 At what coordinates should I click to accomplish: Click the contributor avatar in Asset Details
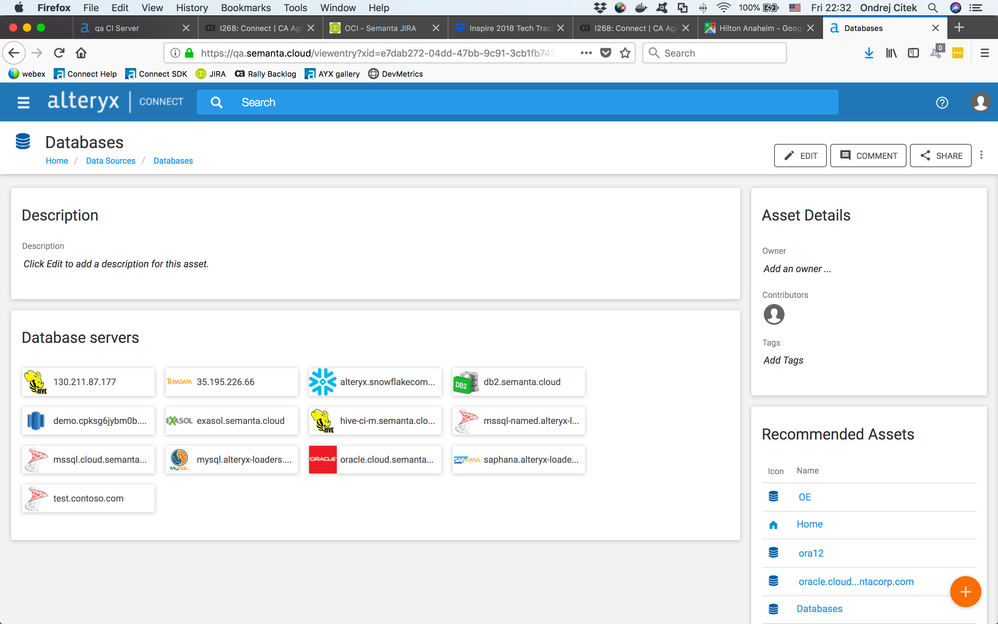774,314
